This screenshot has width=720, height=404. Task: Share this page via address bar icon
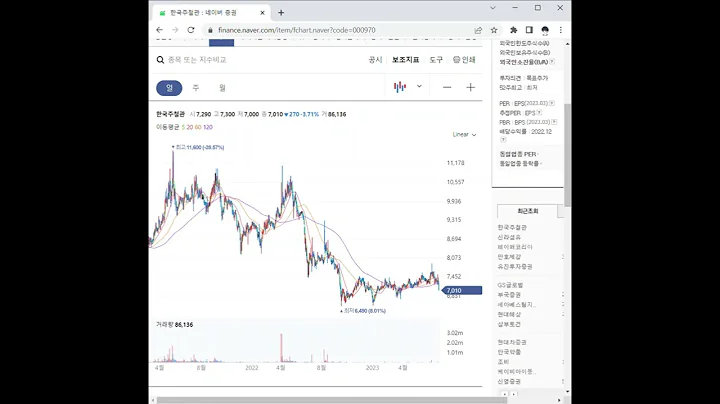[x=478, y=30]
